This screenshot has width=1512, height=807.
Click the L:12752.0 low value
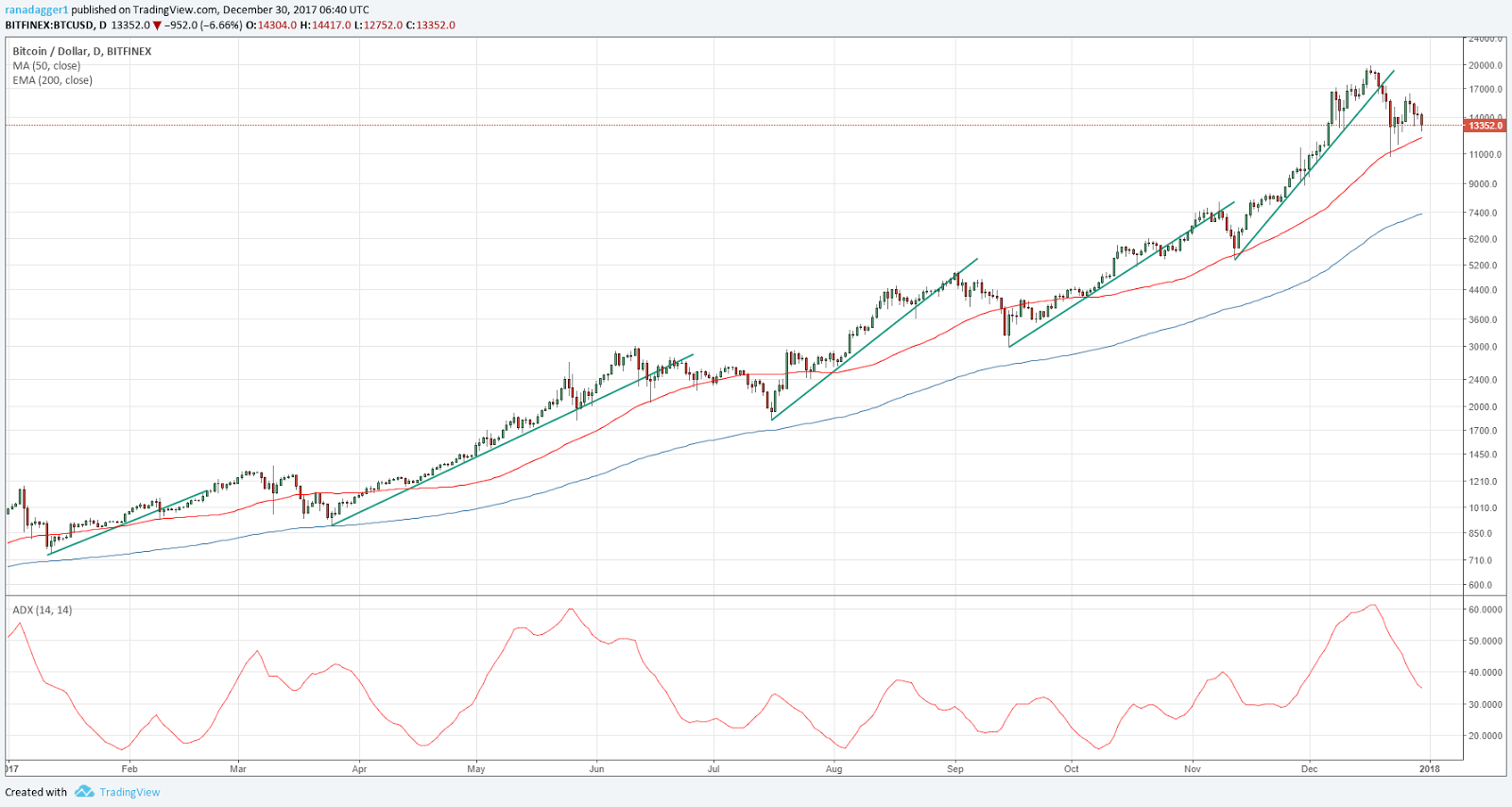(x=378, y=26)
